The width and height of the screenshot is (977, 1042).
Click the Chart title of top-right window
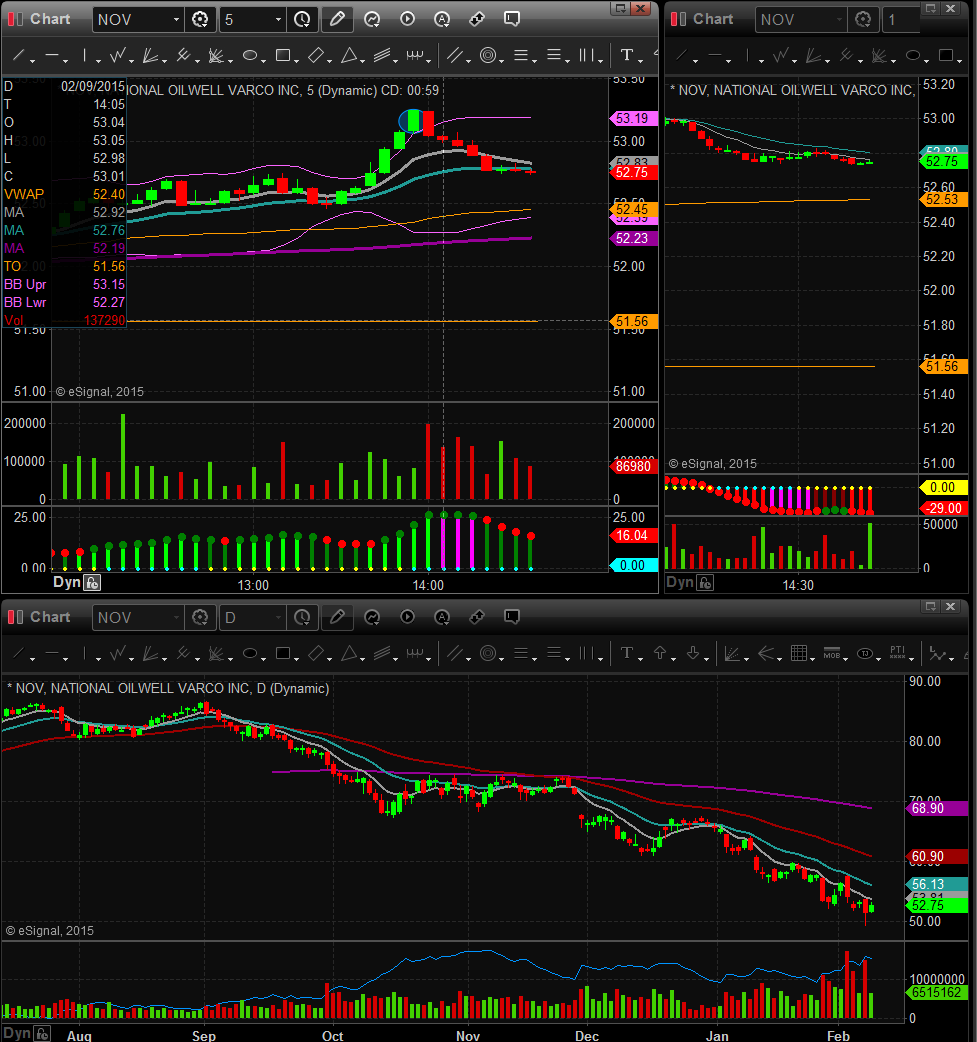713,19
